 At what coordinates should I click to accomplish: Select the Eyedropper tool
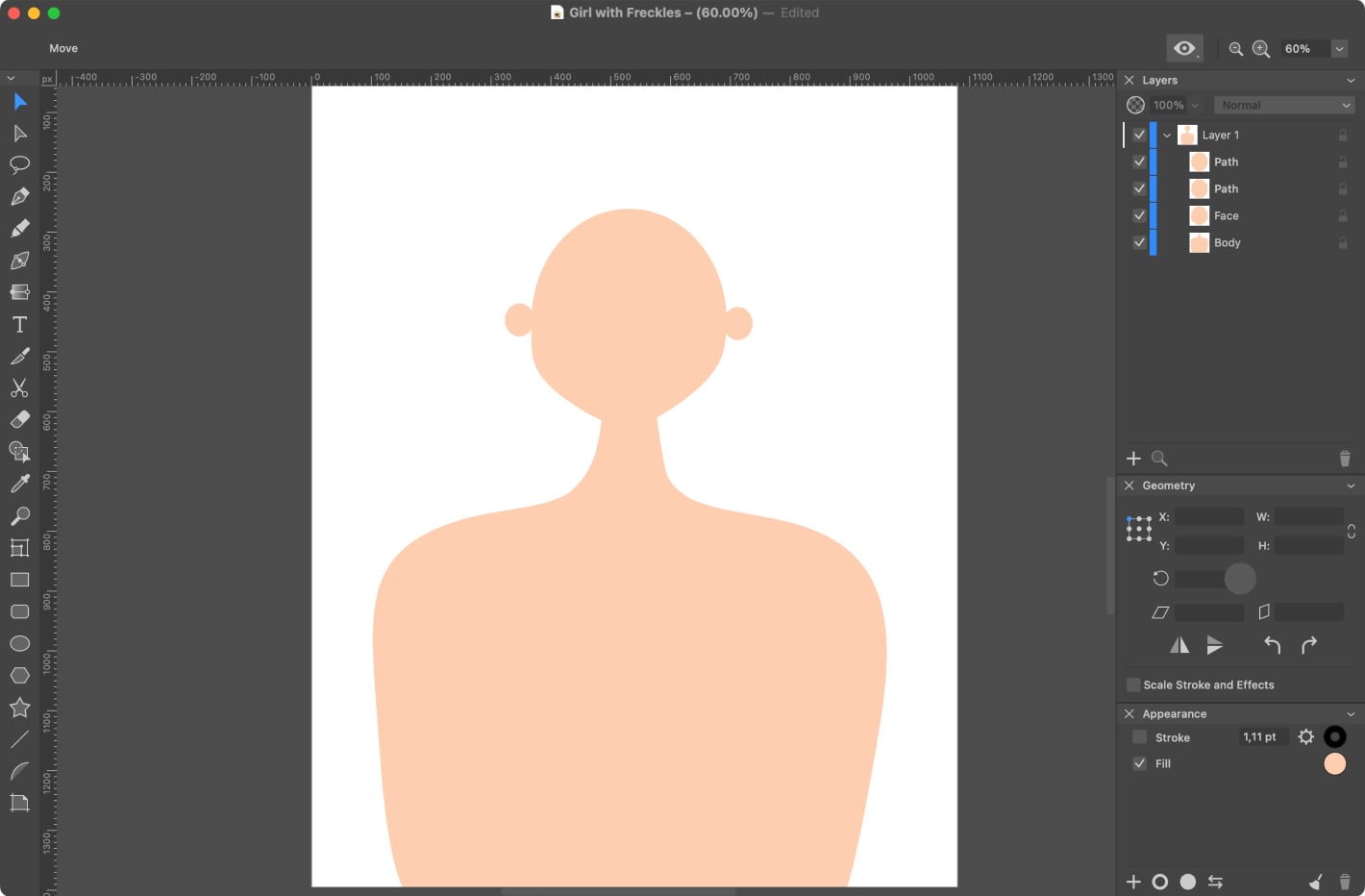click(x=19, y=484)
